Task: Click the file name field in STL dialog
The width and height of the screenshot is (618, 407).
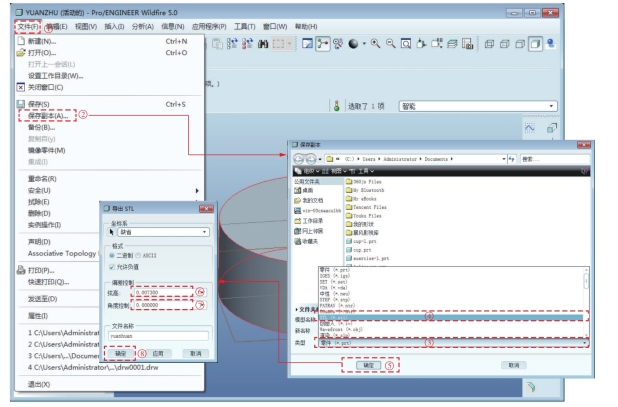Action: coord(158,336)
